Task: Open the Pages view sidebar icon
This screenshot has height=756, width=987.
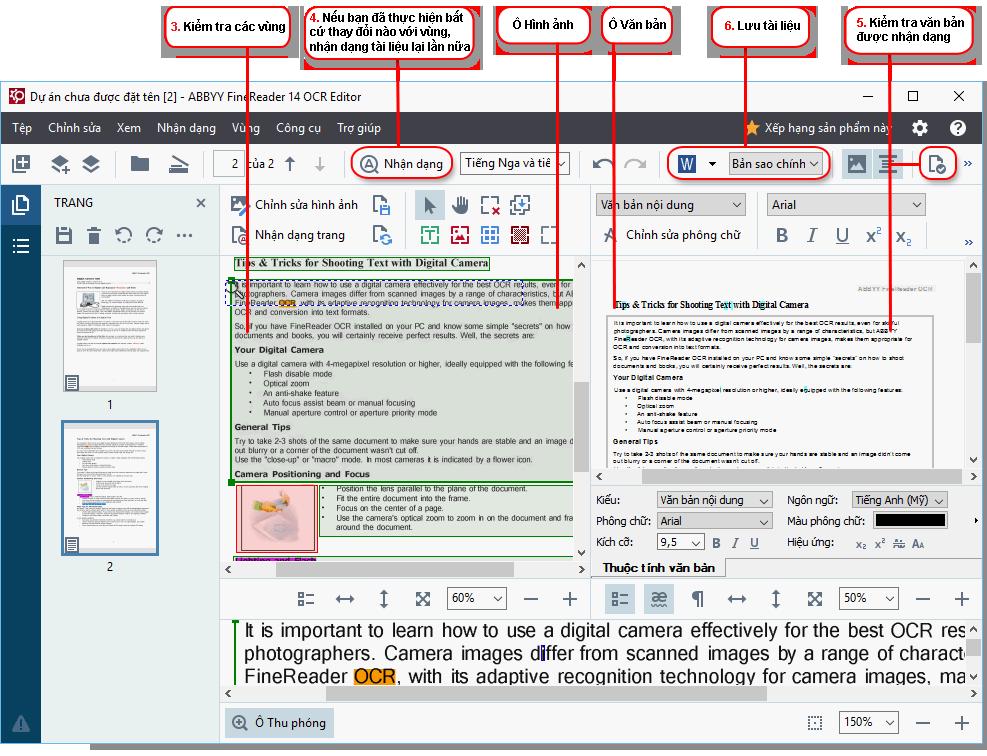Action: (21, 205)
